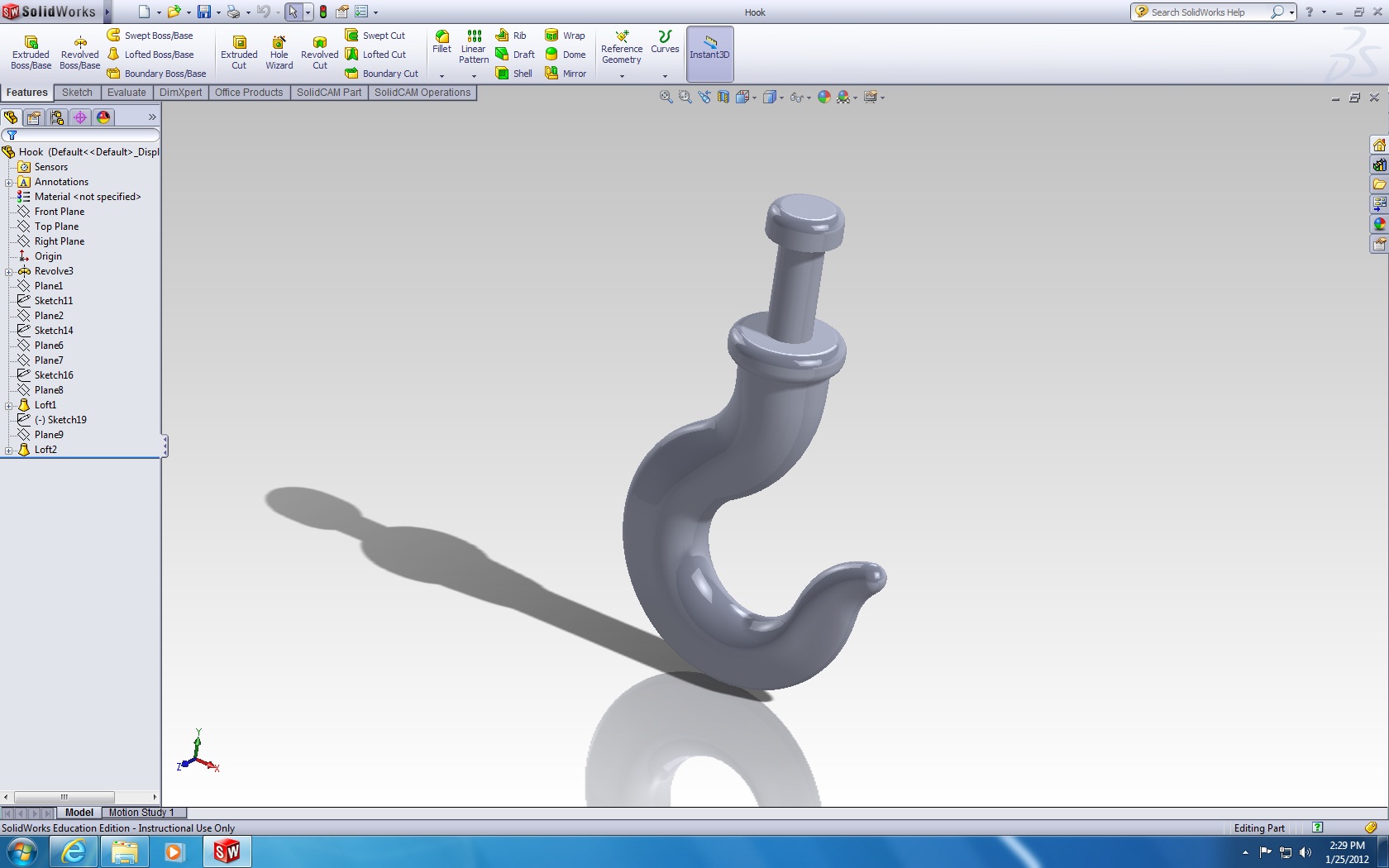Click the Section View icon
Image resolution: width=1389 pixels, height=868 pixels.
pyautogui.click(x=723, y=97)
